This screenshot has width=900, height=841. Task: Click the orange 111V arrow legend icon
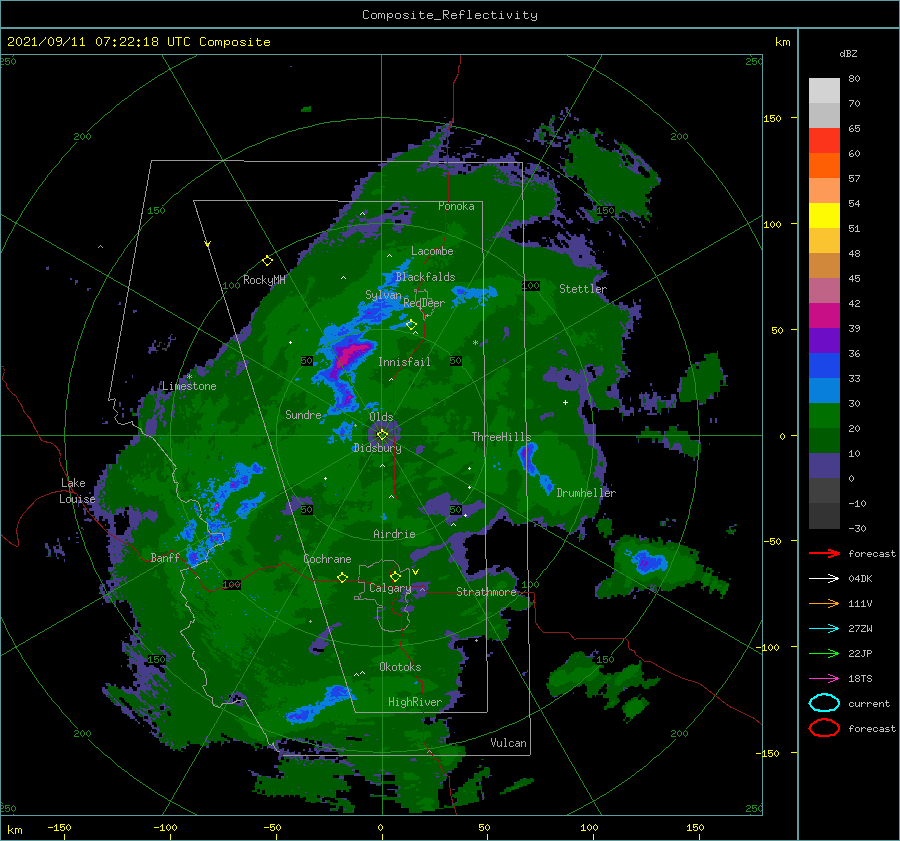coord(824,603)
